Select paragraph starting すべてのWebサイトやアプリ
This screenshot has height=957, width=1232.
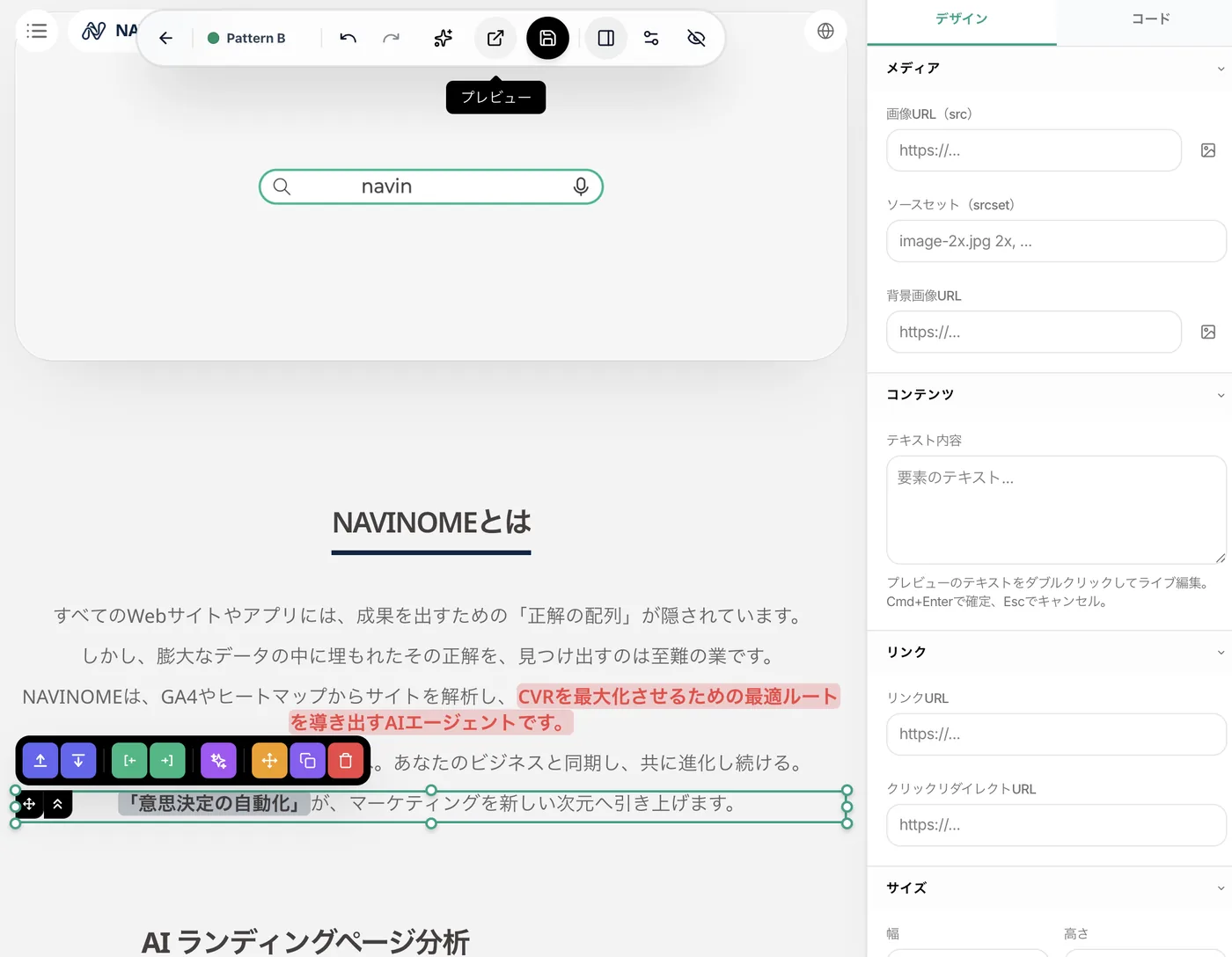(431, 616)
